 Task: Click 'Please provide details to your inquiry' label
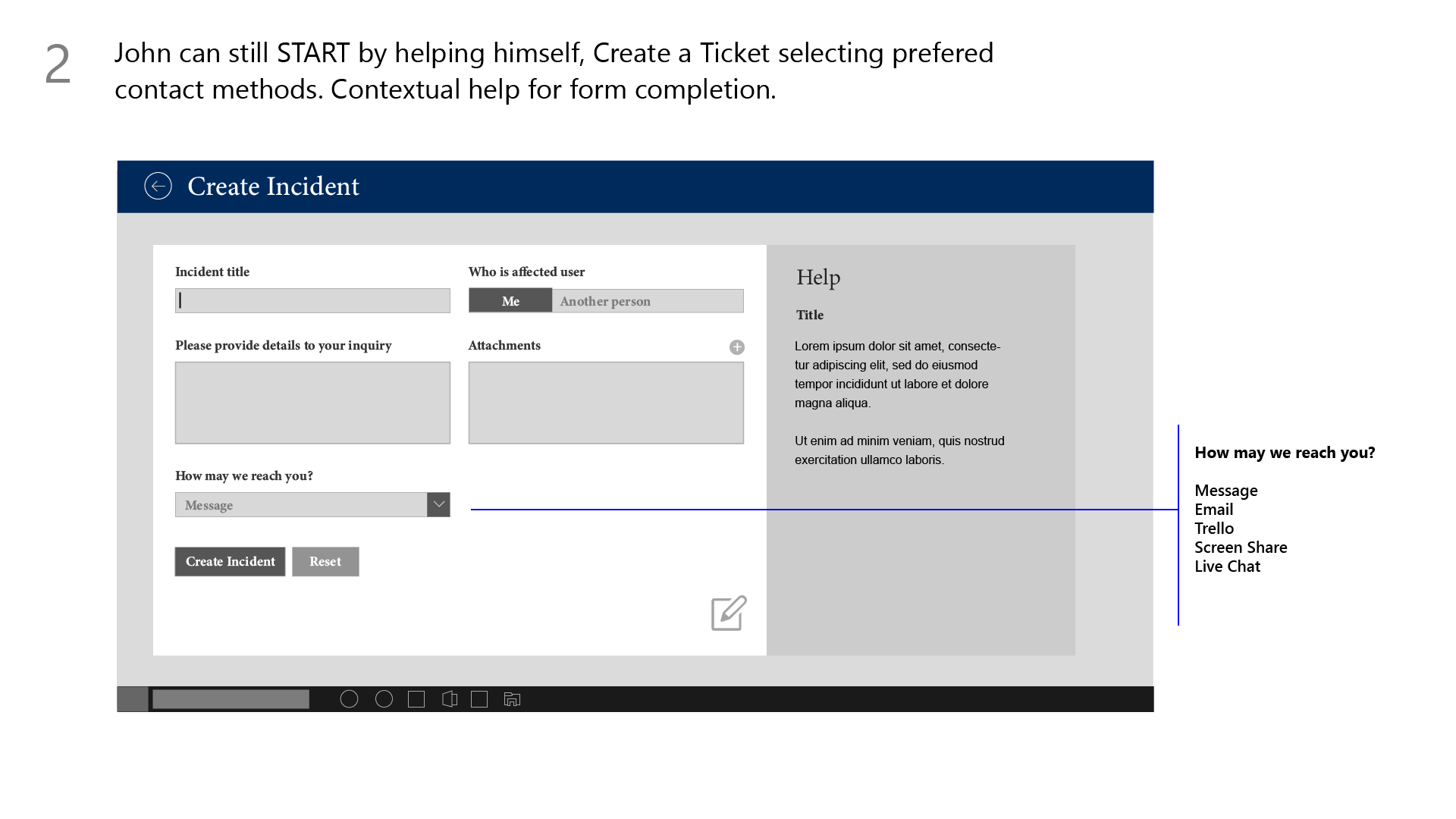(x=284, y=346)
